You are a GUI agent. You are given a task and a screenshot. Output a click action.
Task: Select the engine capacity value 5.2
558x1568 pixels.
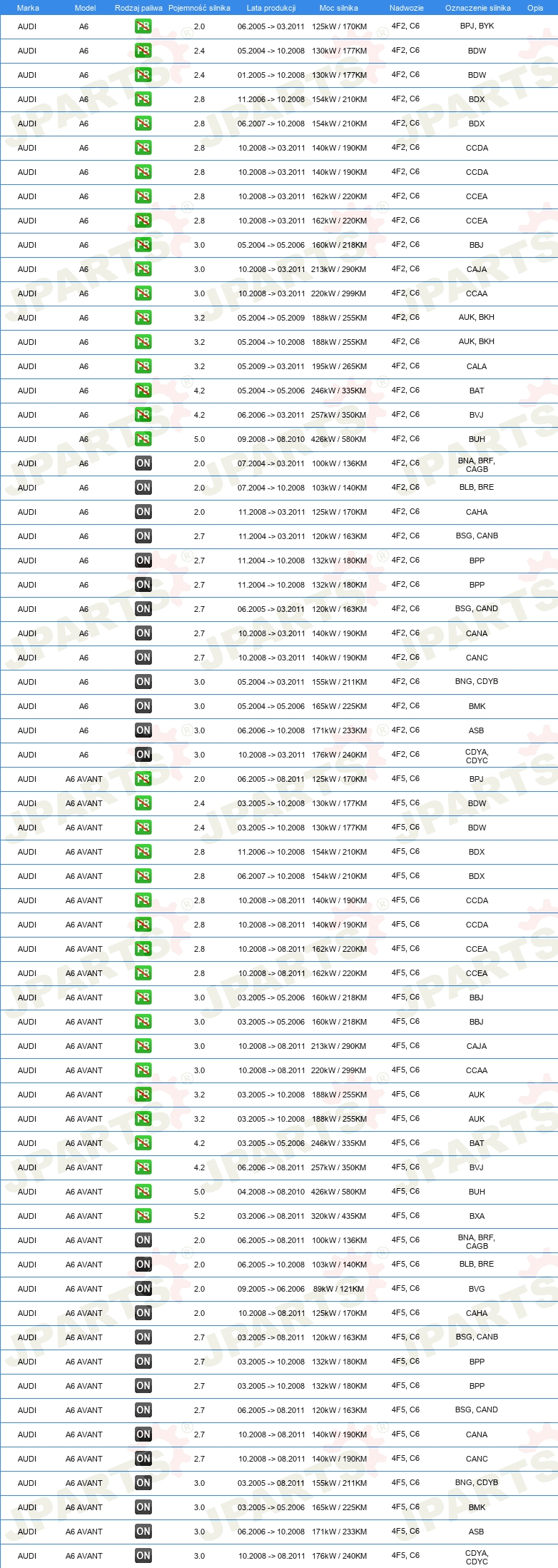pos(199,1216)
